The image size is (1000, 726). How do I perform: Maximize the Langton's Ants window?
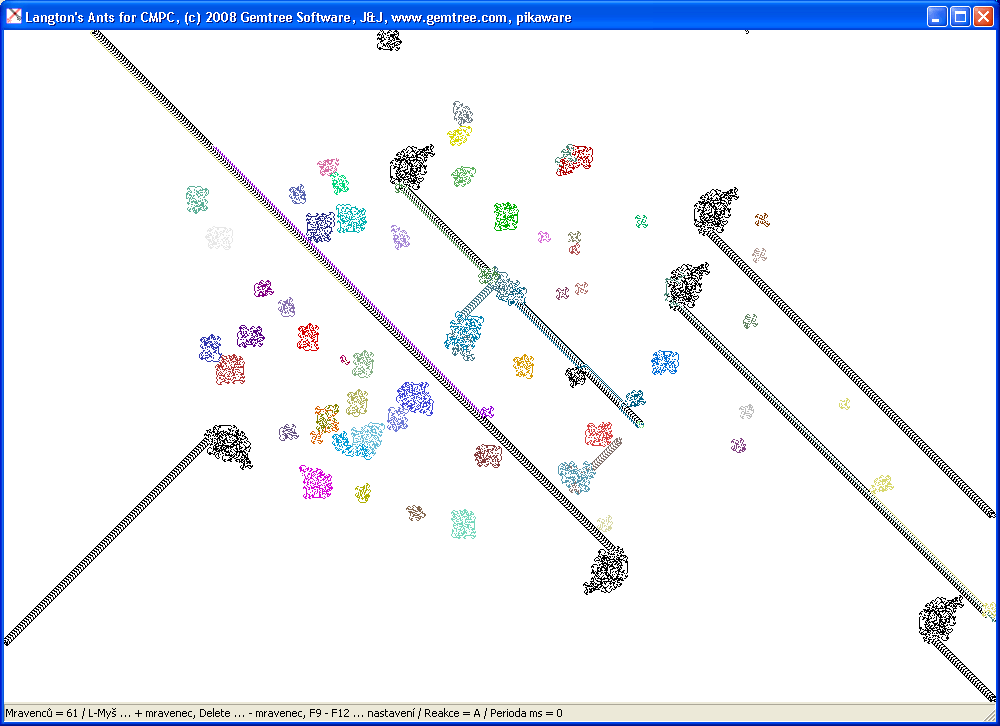[959, 16]
